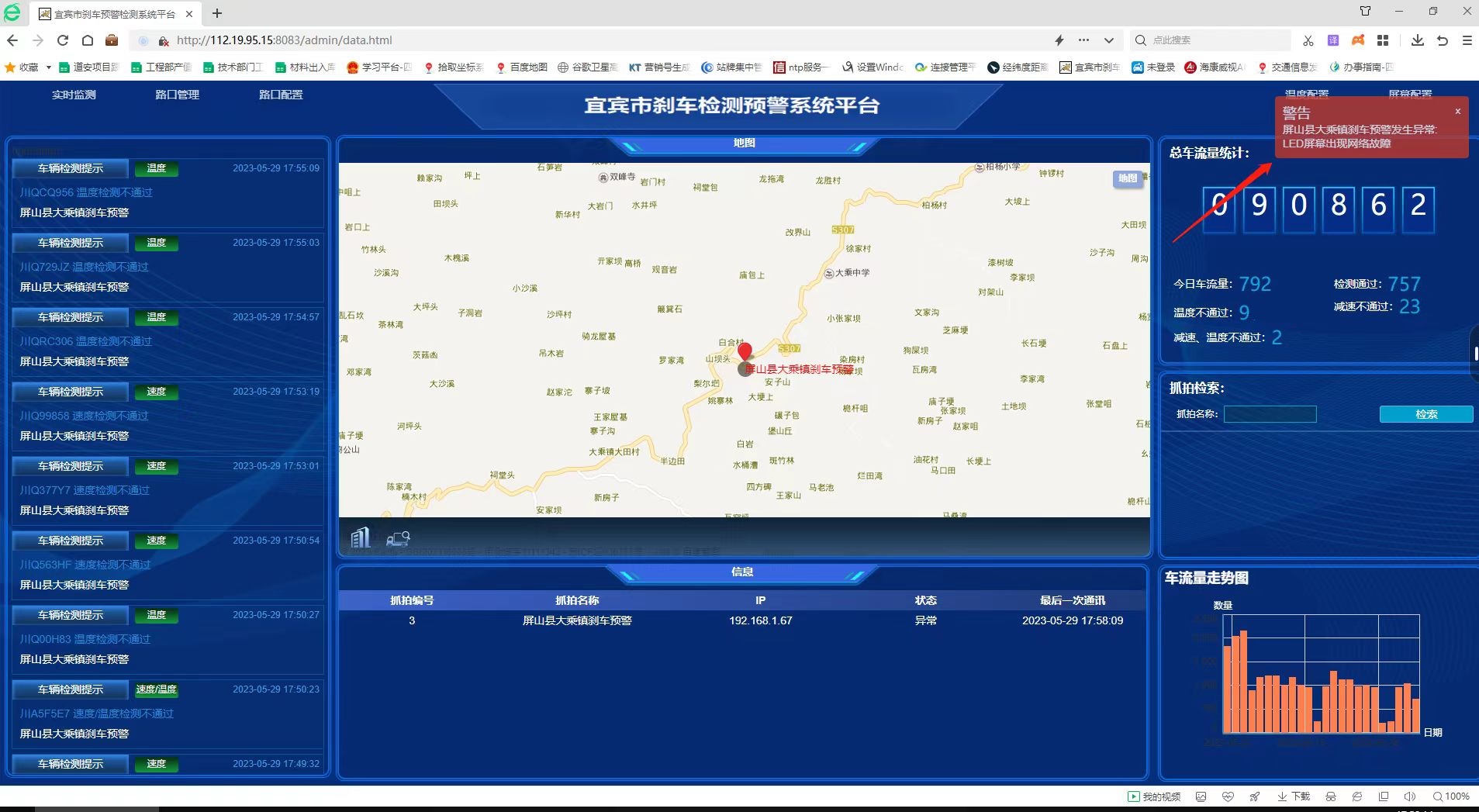Enable incognito via the glasses icon

pyautogui.click(x=1332, y=796)
